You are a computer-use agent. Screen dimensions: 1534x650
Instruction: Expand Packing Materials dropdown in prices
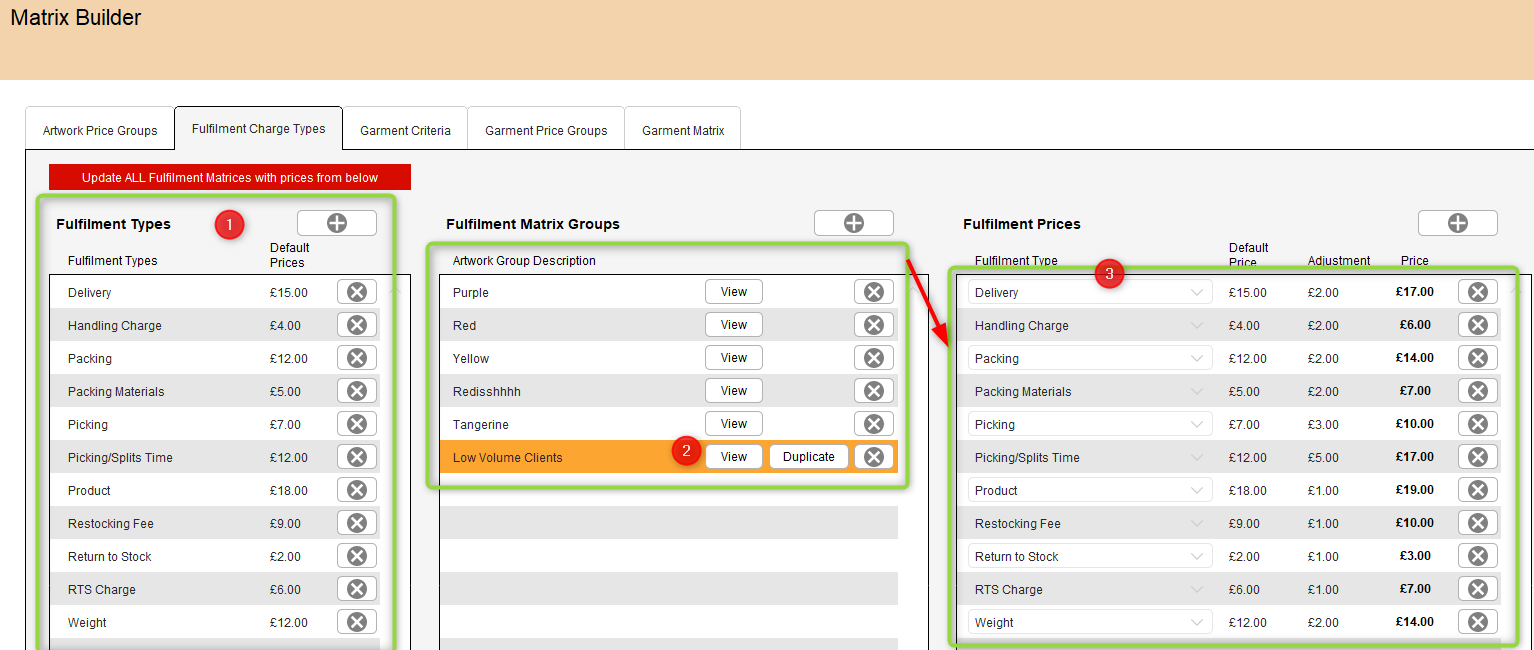point(1090,391)
